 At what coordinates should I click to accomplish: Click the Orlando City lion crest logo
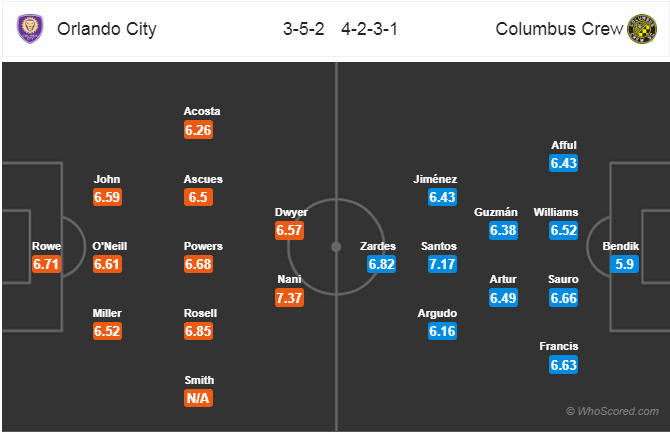[30, 29]
